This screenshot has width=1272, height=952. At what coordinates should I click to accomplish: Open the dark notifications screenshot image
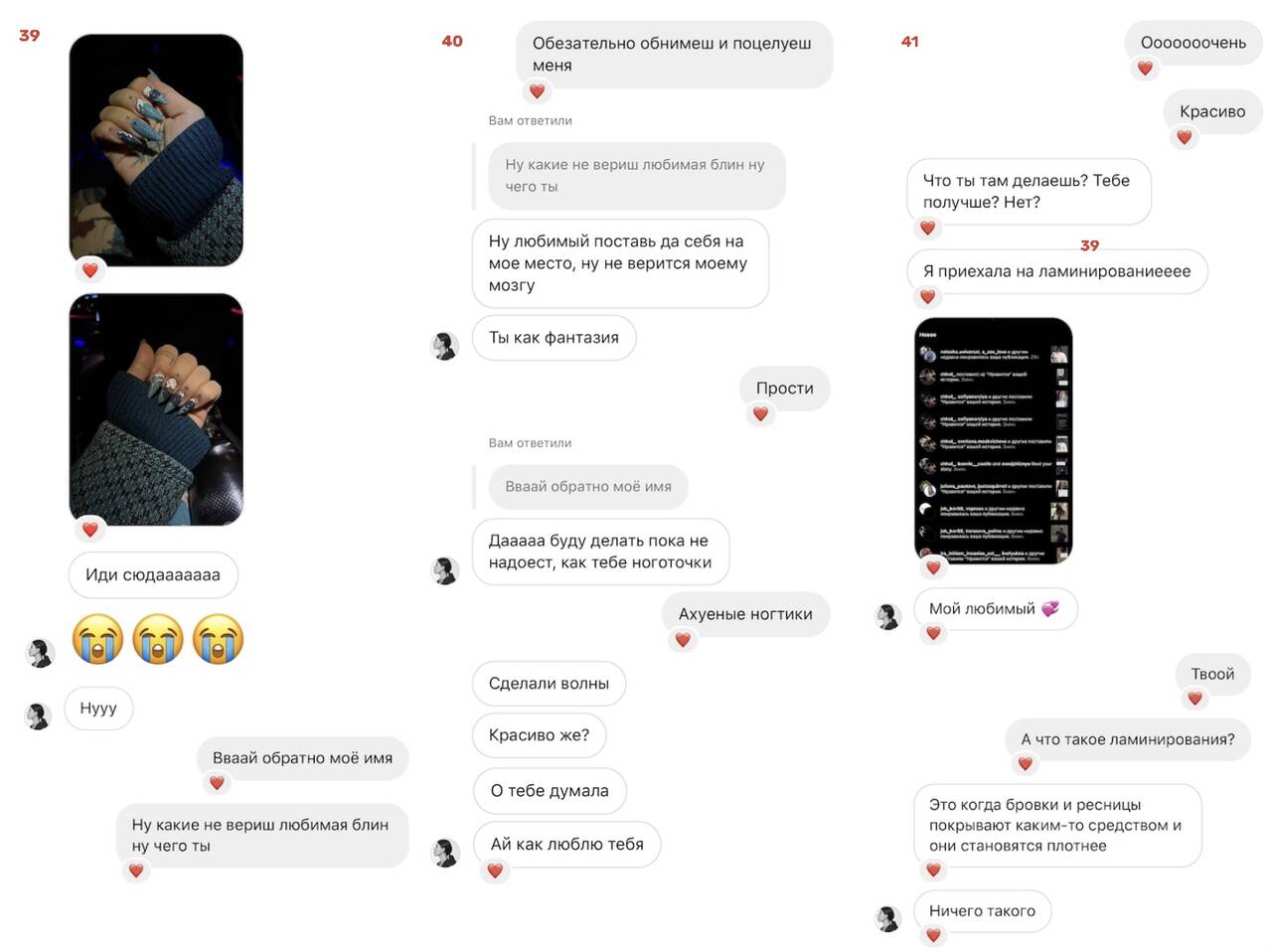point(993,441)
